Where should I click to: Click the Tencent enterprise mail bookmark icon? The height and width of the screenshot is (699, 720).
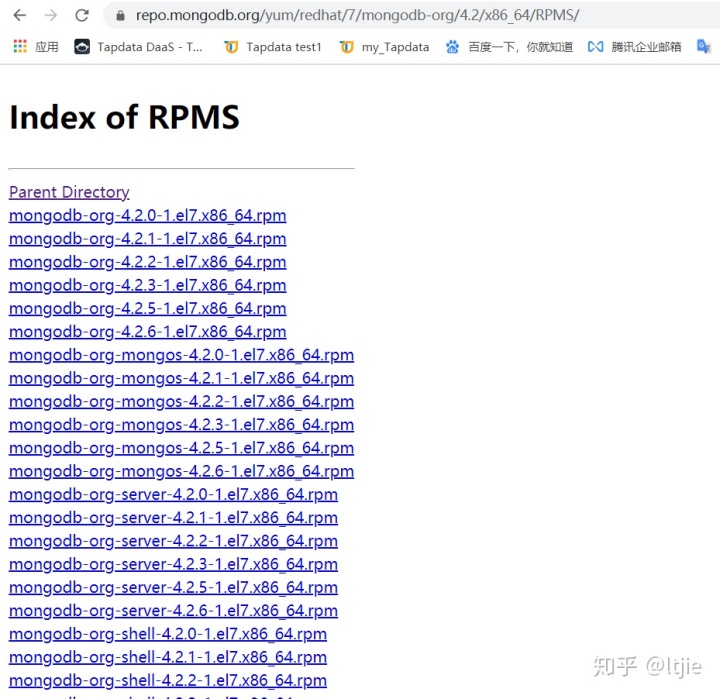coord(596,47)
